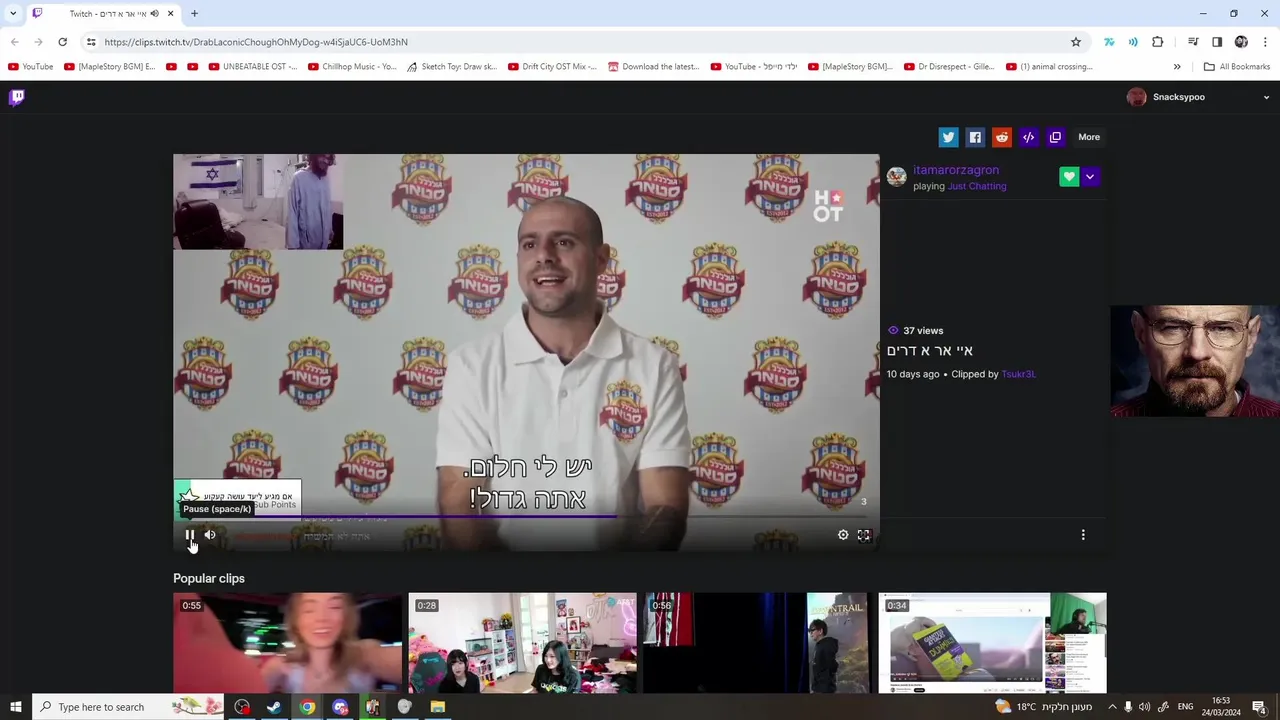Open the Chrome extensions puzzle icon
Image resolution: width=1280 pixels, height=720 pixels.
coord(1158,42)
